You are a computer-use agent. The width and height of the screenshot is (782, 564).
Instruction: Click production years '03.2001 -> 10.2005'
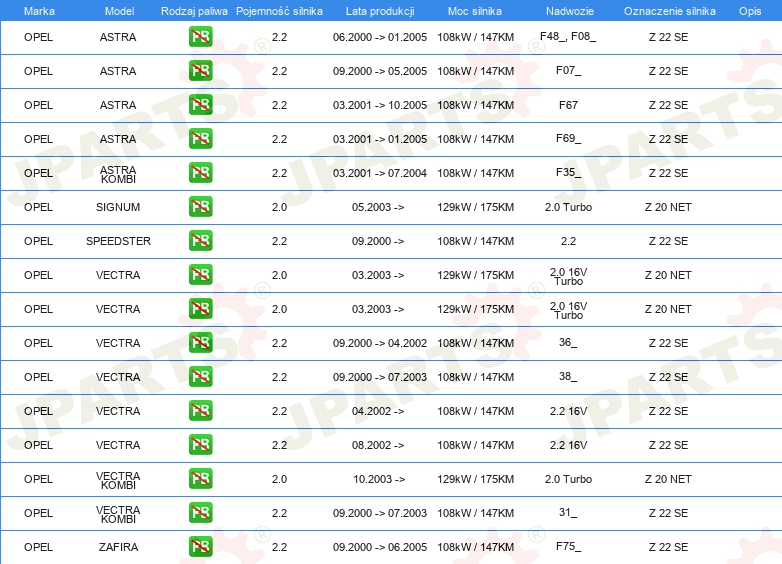380,105
